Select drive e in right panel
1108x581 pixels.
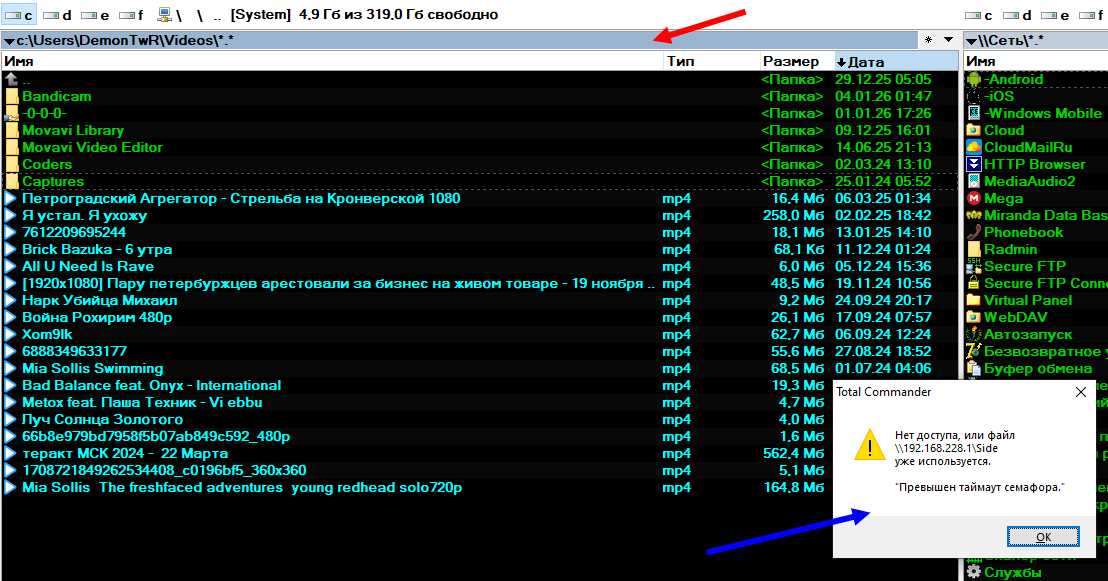(1056, 15)
